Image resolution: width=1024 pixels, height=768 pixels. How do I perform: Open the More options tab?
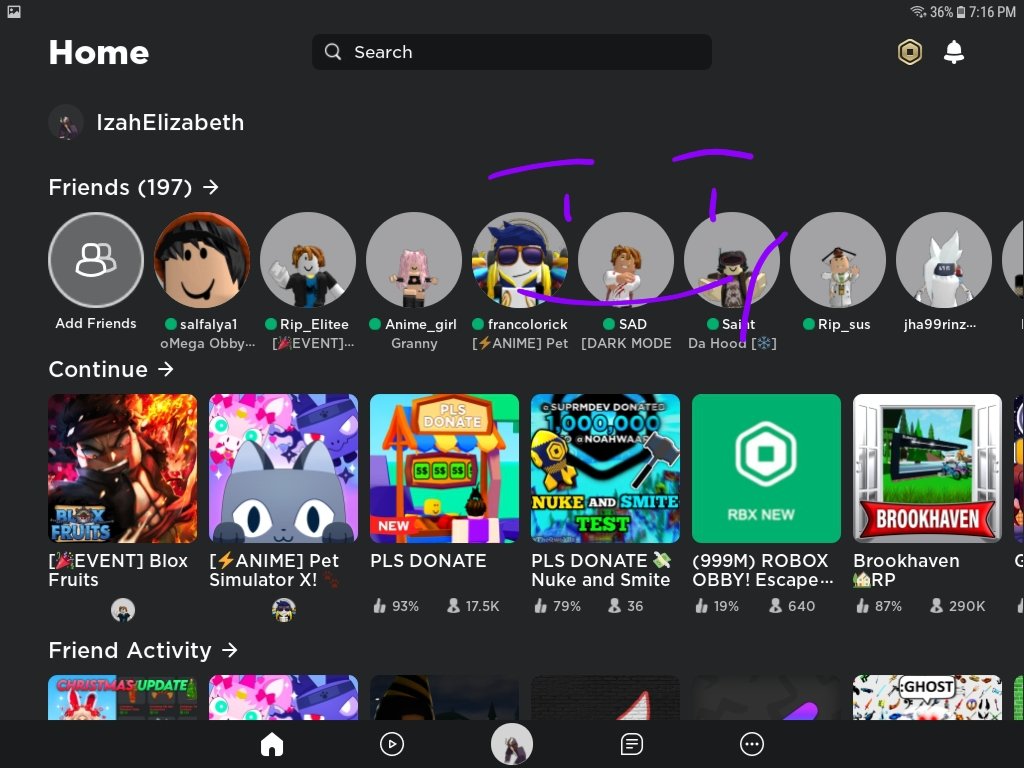coord(752,744)
